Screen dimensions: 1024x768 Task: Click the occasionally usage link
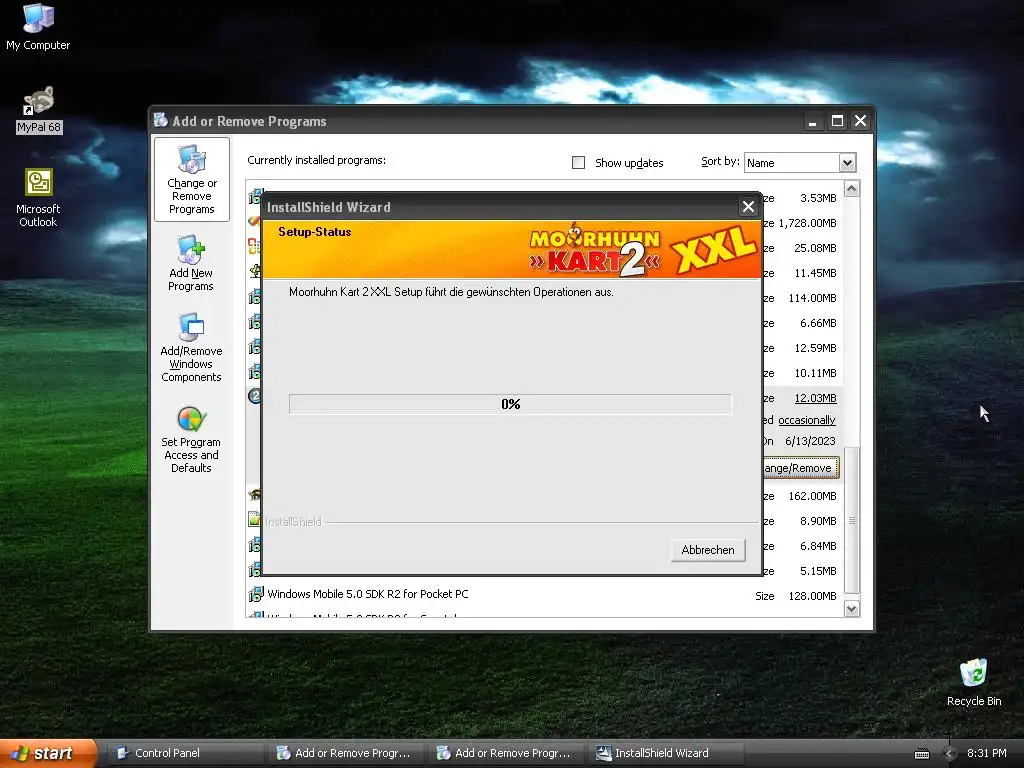point(807,420)
